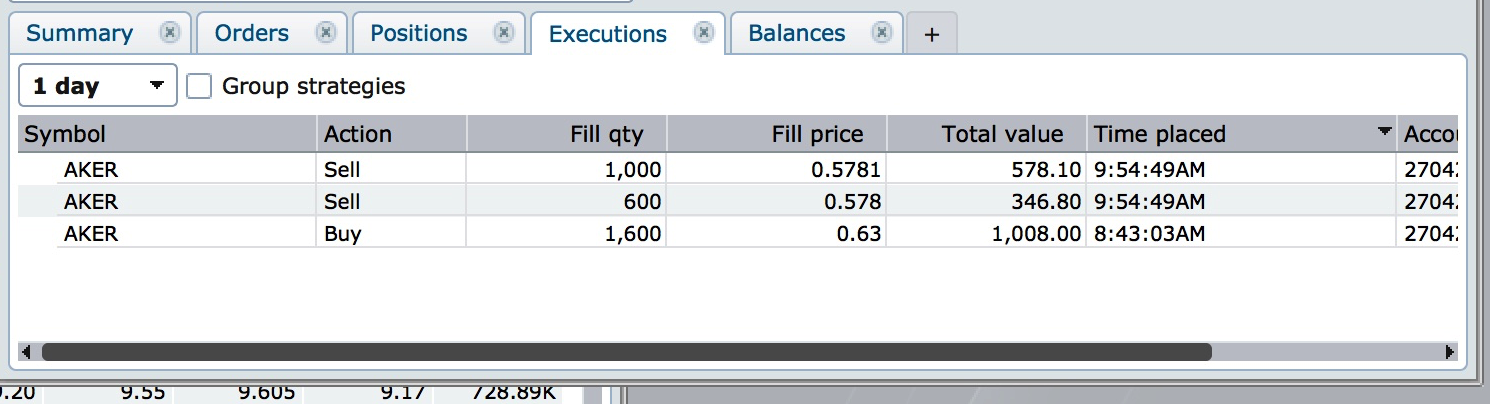Close the Positions tab
Viewport: 1490px width, 404px height.
point(505,33)
